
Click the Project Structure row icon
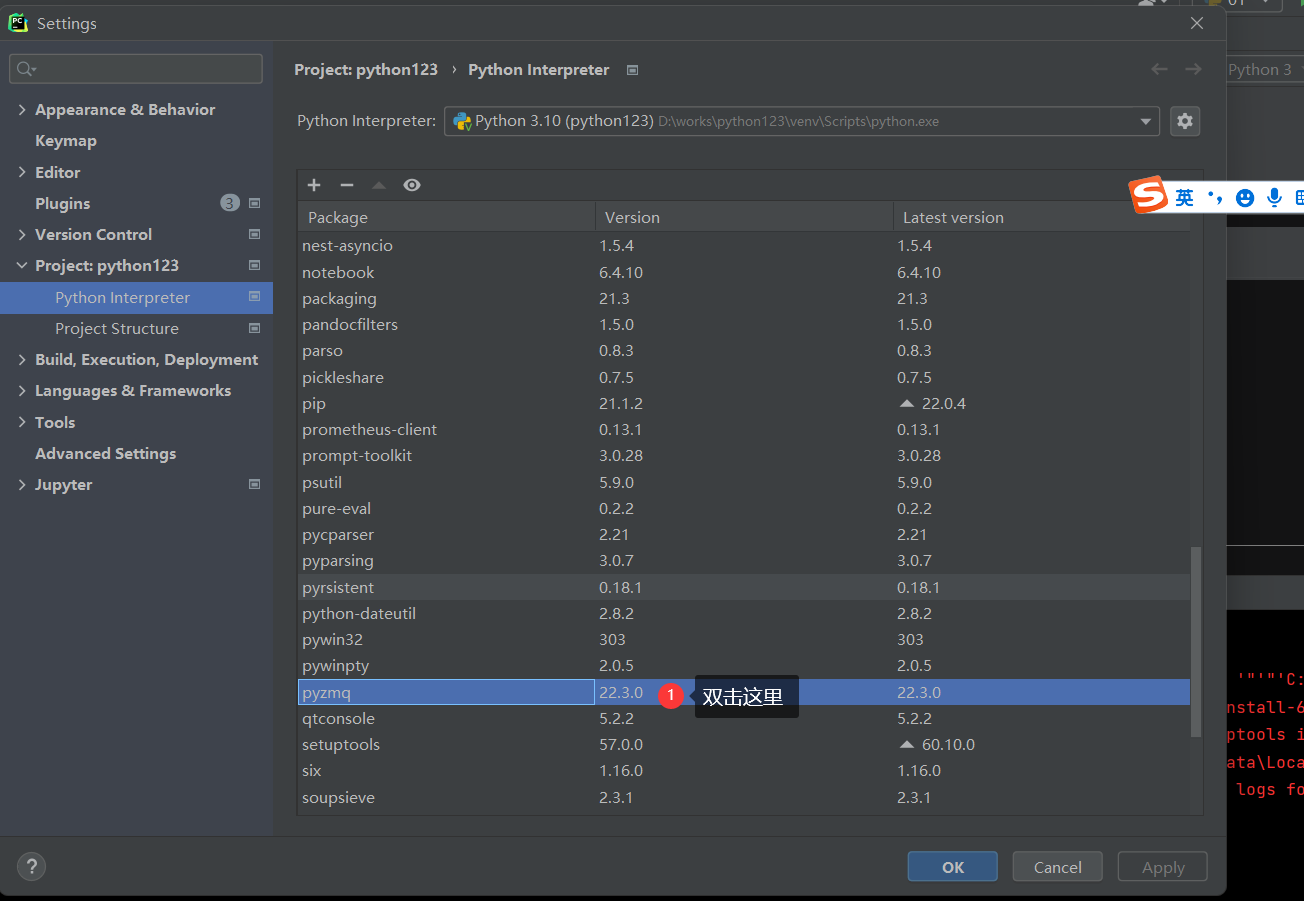click(254, 328)
